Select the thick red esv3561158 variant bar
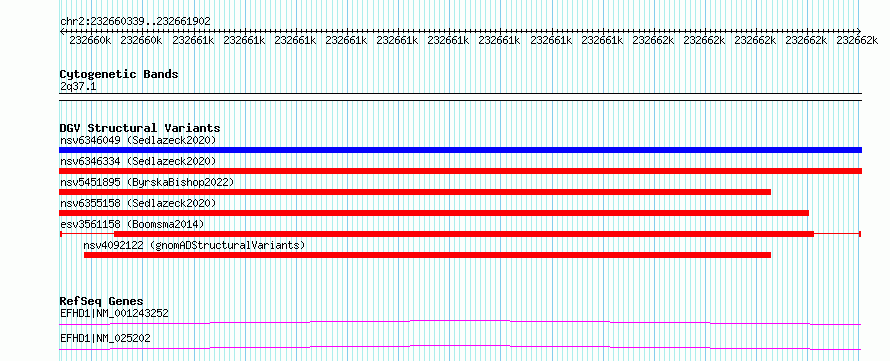The image size is (890, 361). [464, 234]
